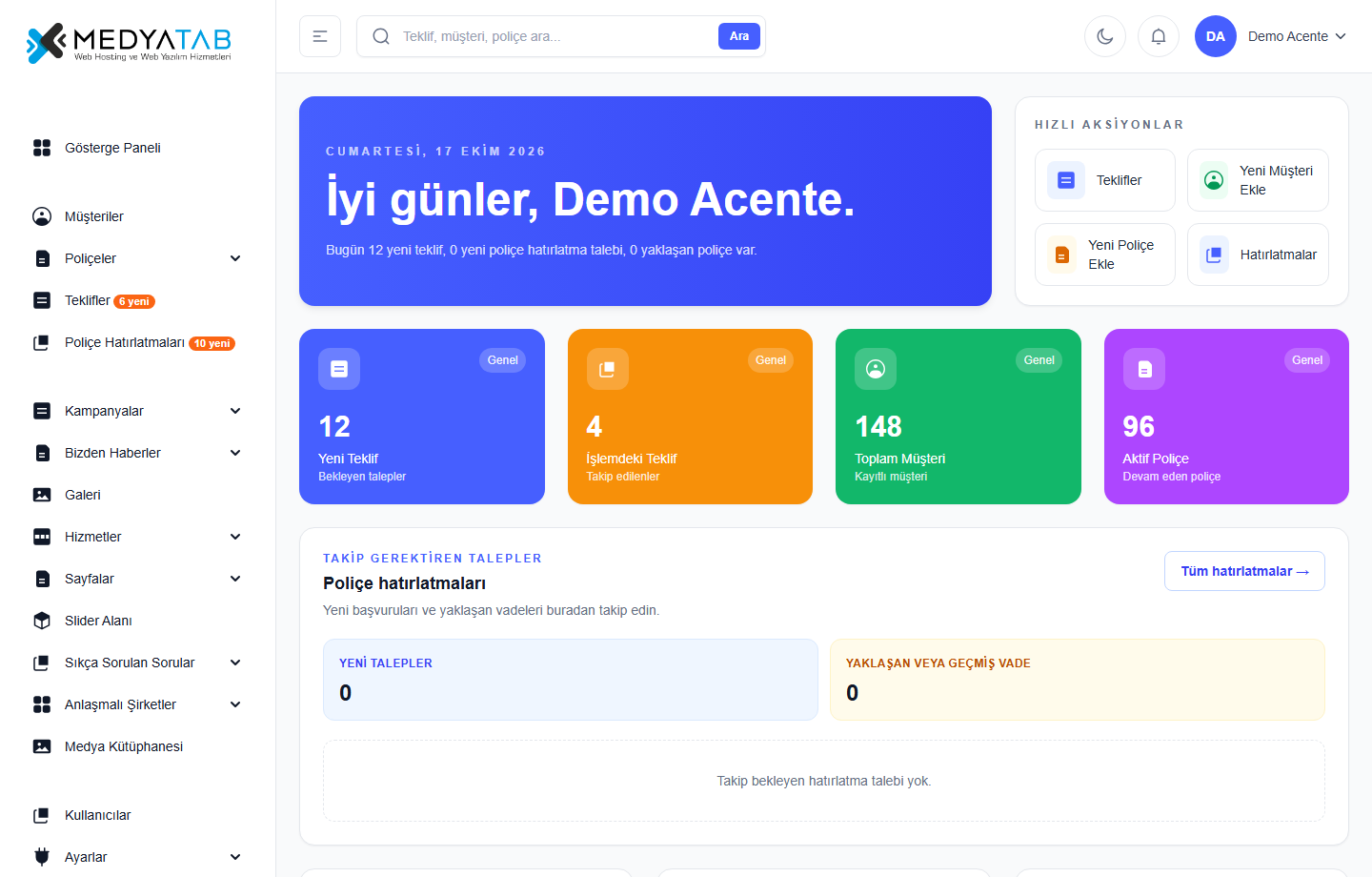Click the 10 yeni badge
The height and width of the screenshot is (877, 1372).
click(x=212, y=343)
